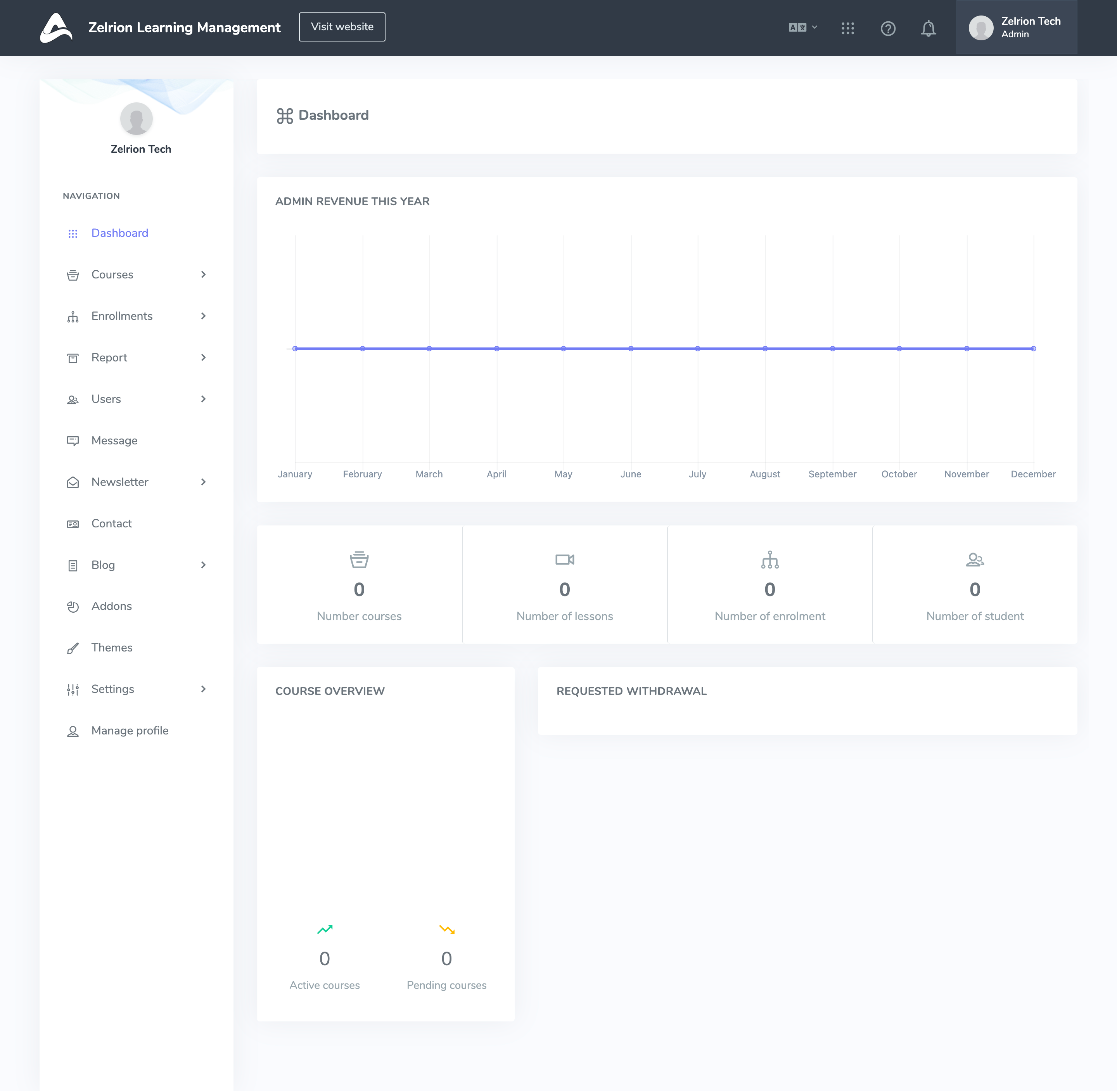Click the Themes brush icon
The height and width of the screenshot is (1092, 1117).
pyautogui.click(x=73, y=648)
